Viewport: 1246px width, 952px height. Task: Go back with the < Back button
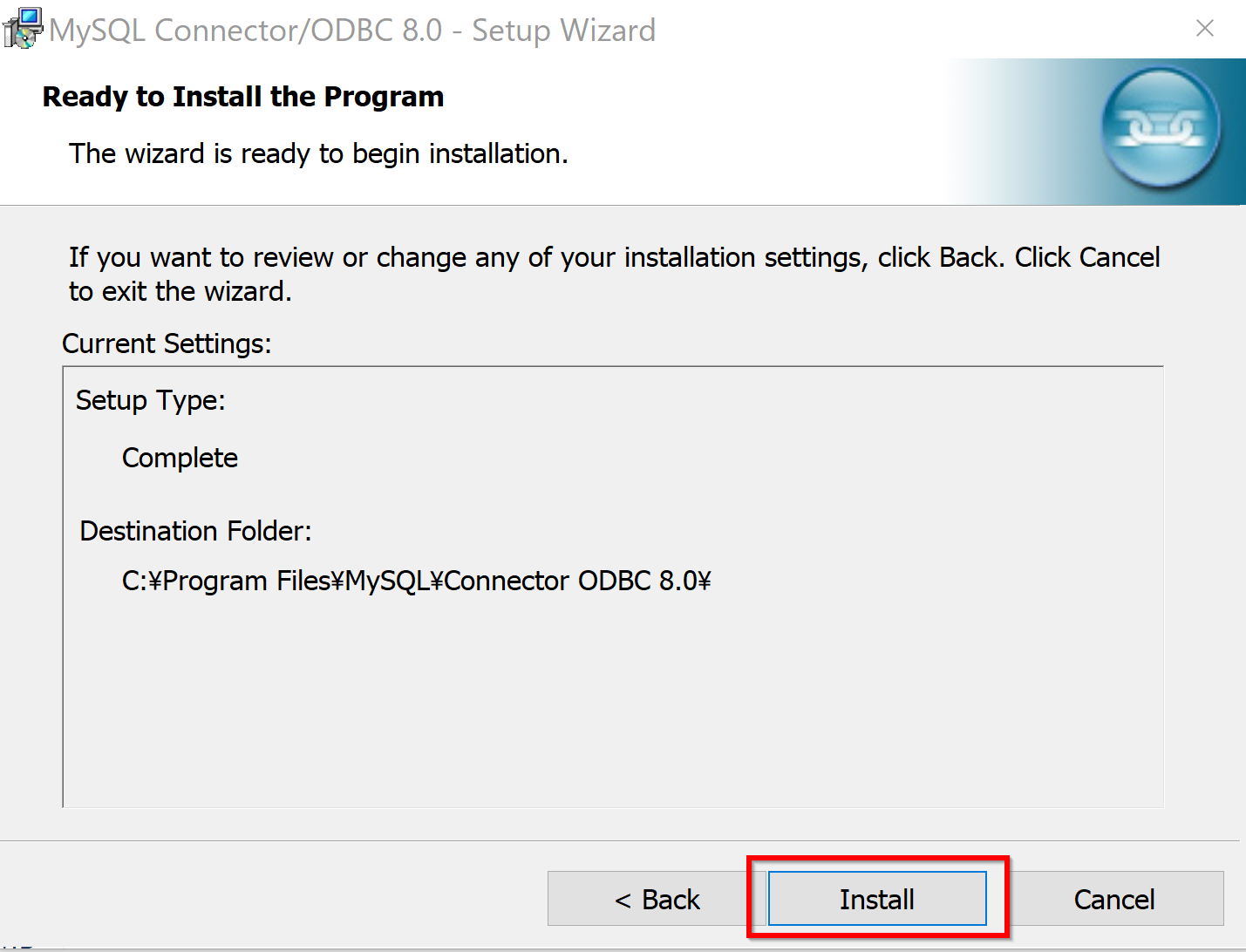click(x=657, y=898)
